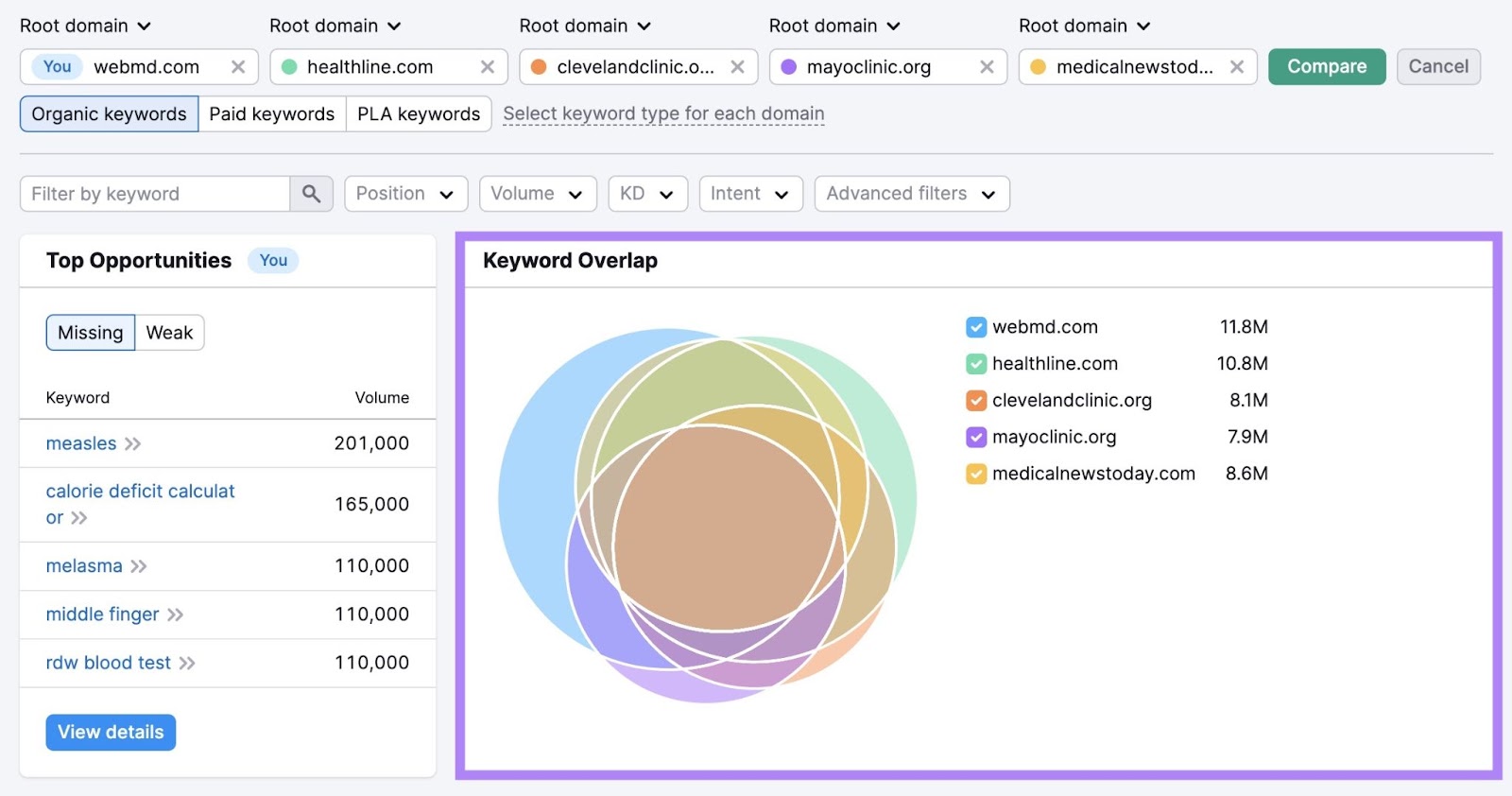This screenshot has height=796, width=1512.
Task: Remove mayoclinic.org with the X icon
Action: [987, 67]
